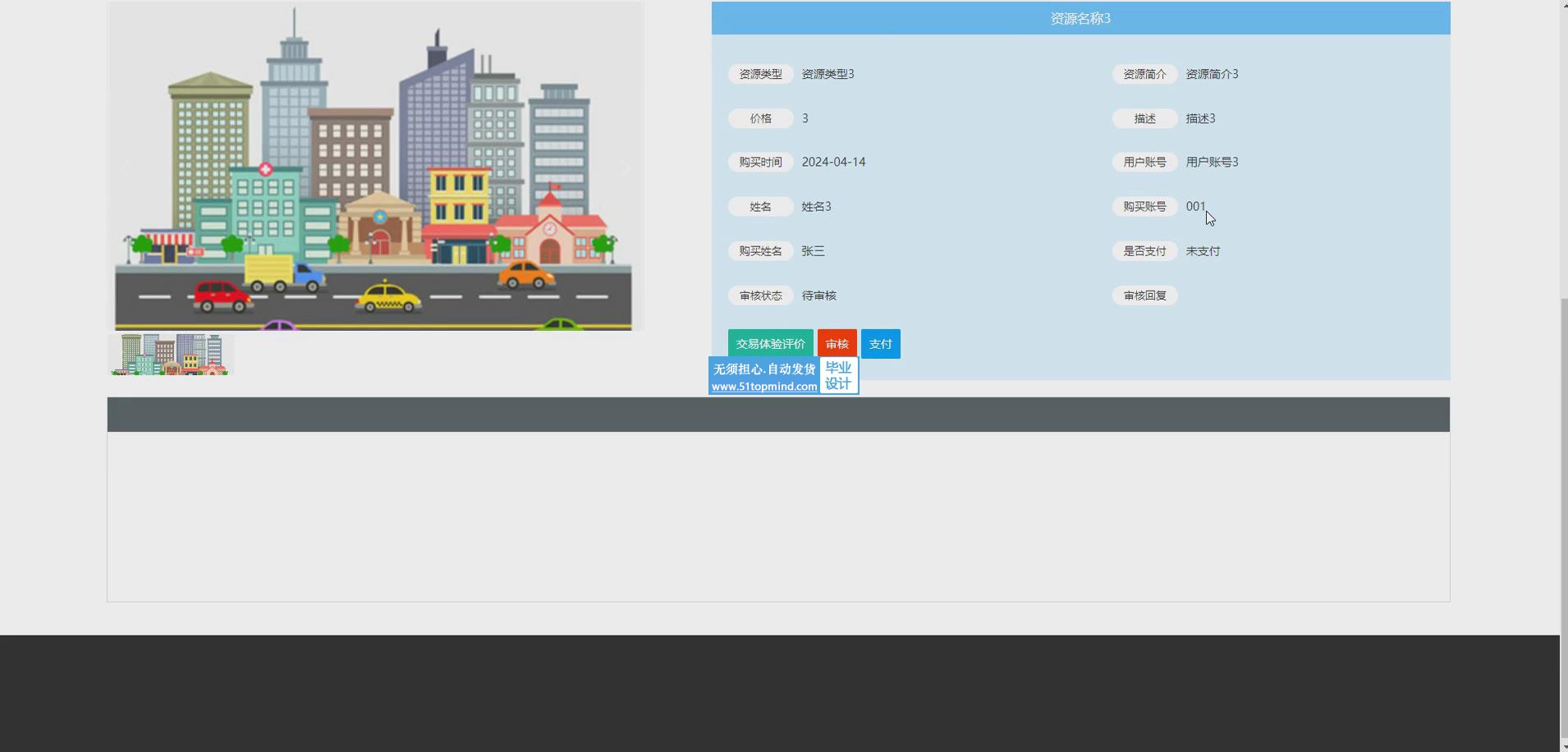Click the value 用户账号3

(1212, 162)
